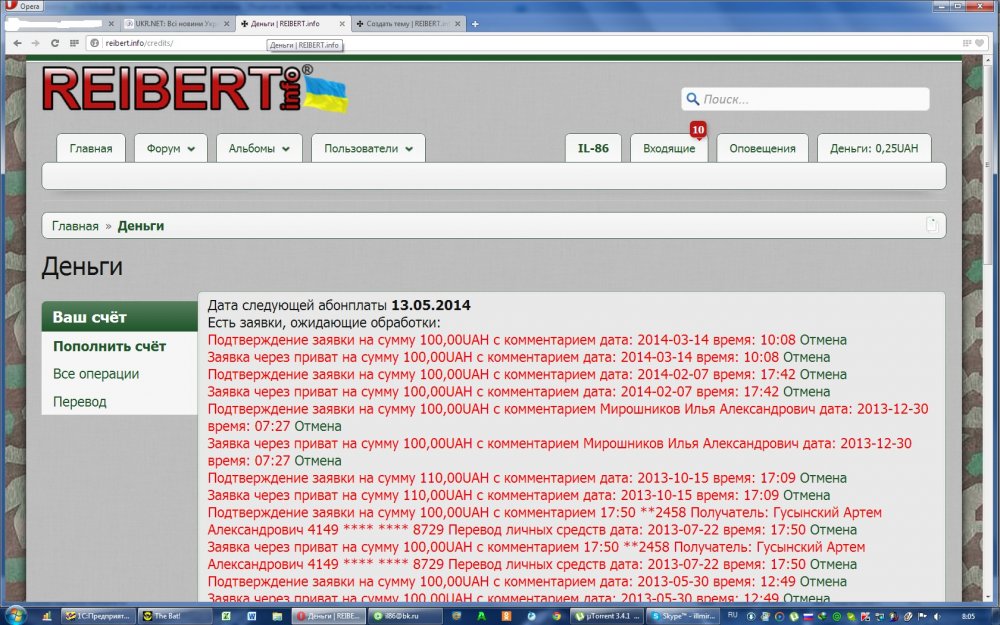Click the site info globe icon in address bar

pos(94,43)
